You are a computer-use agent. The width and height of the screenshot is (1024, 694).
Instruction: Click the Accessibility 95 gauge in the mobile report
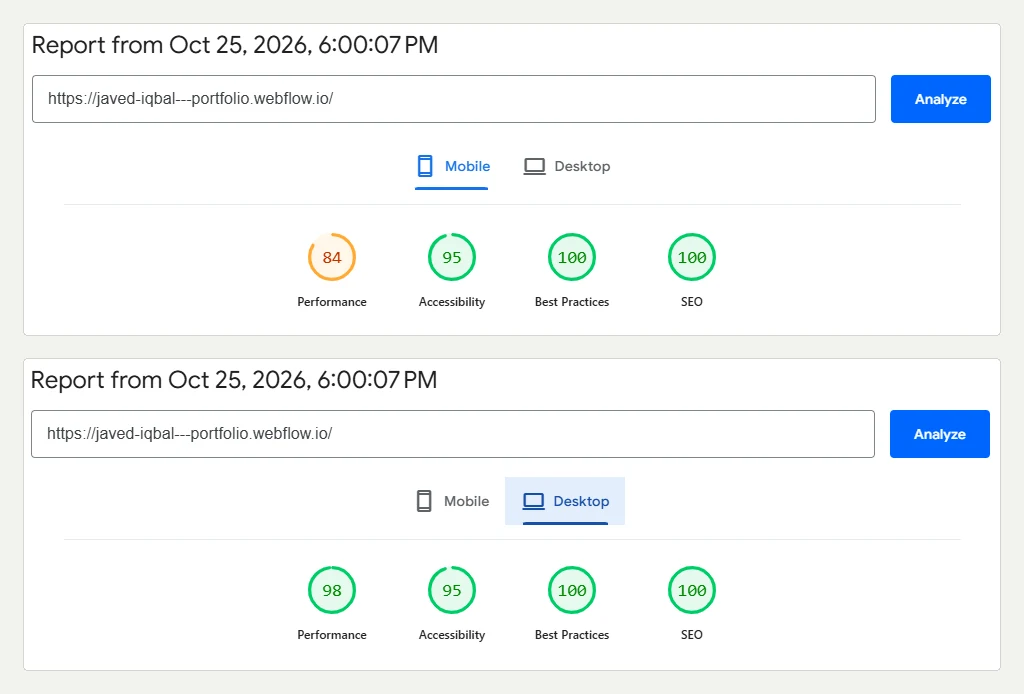pos(452,257)
